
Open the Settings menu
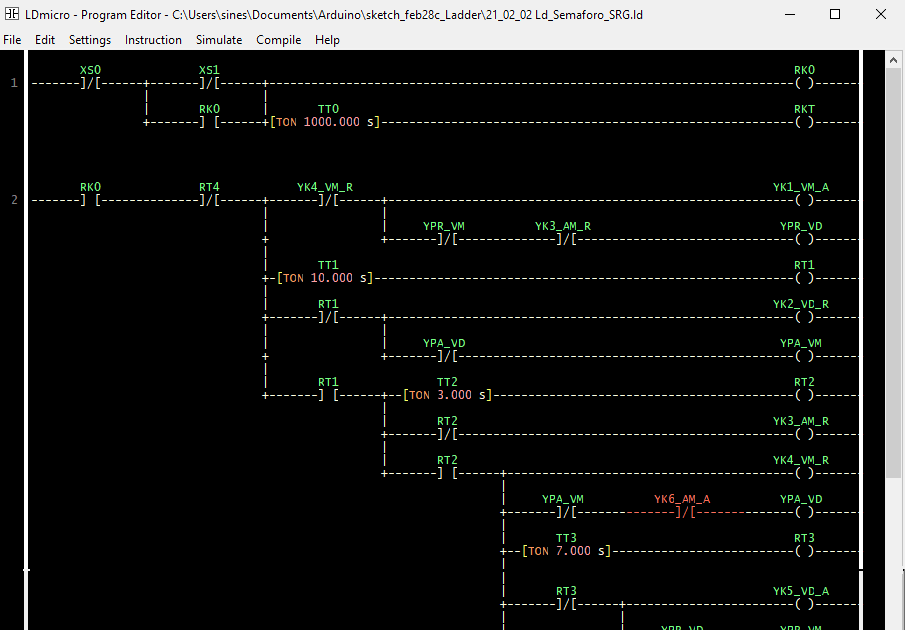tap(90, 40)
